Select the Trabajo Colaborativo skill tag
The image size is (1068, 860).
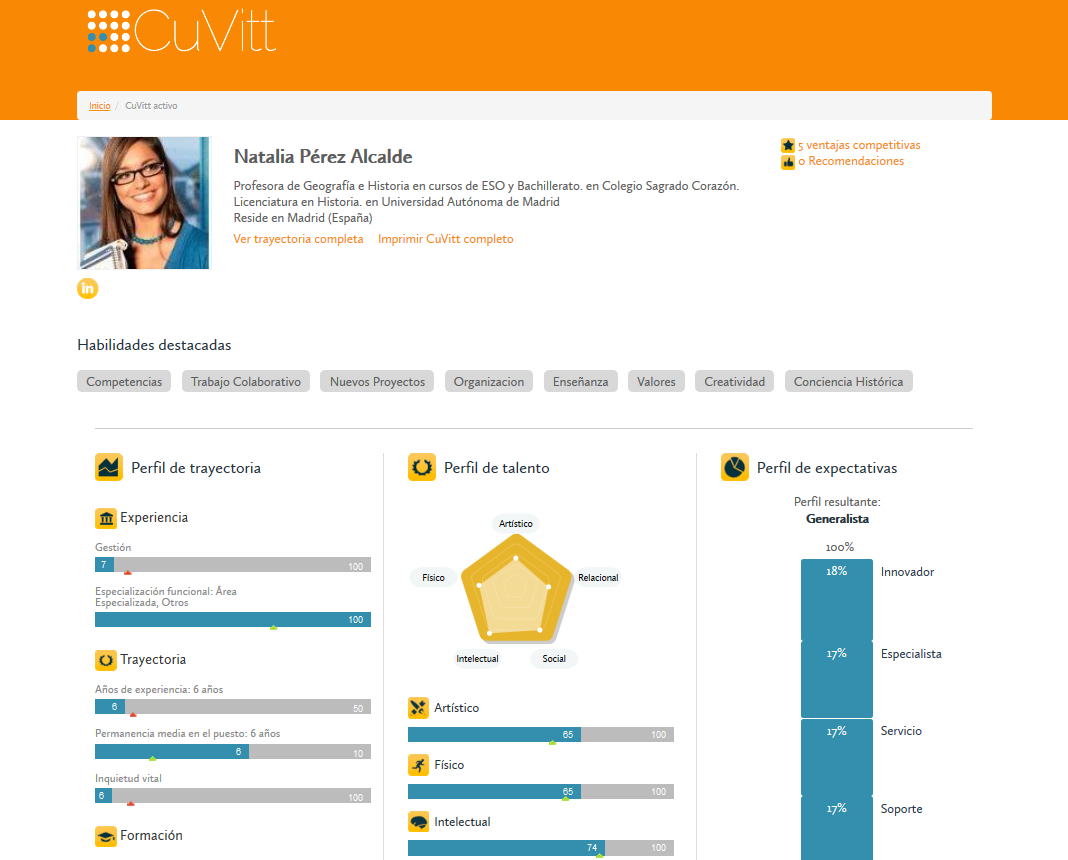pyautogui.click(x=246, y=381)
